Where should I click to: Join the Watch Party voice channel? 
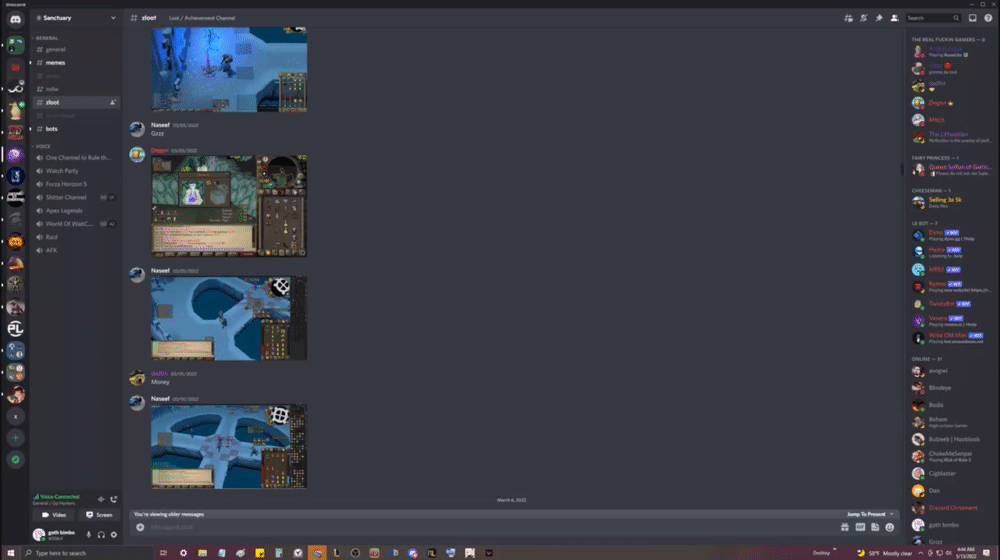point(76,171)
